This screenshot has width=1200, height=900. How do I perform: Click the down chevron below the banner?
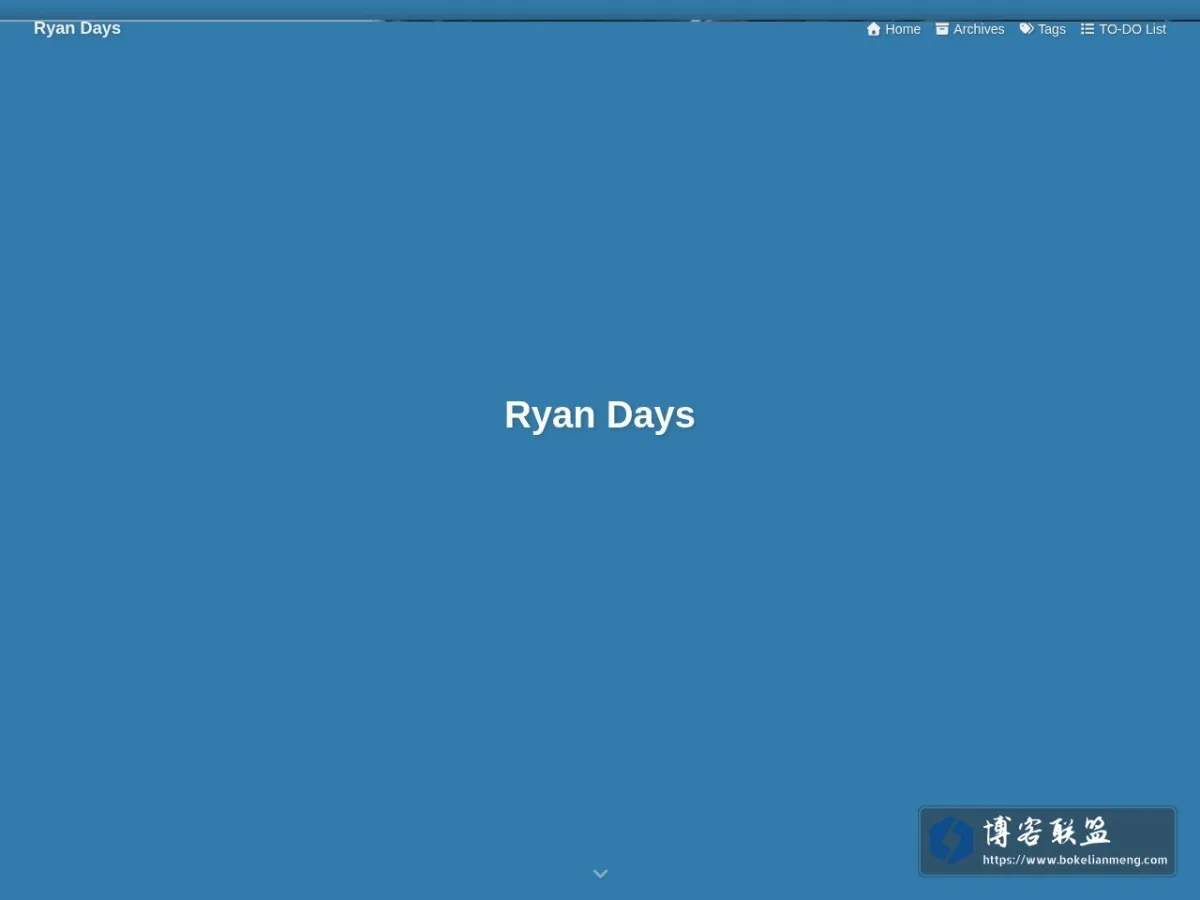click(600, 873)
